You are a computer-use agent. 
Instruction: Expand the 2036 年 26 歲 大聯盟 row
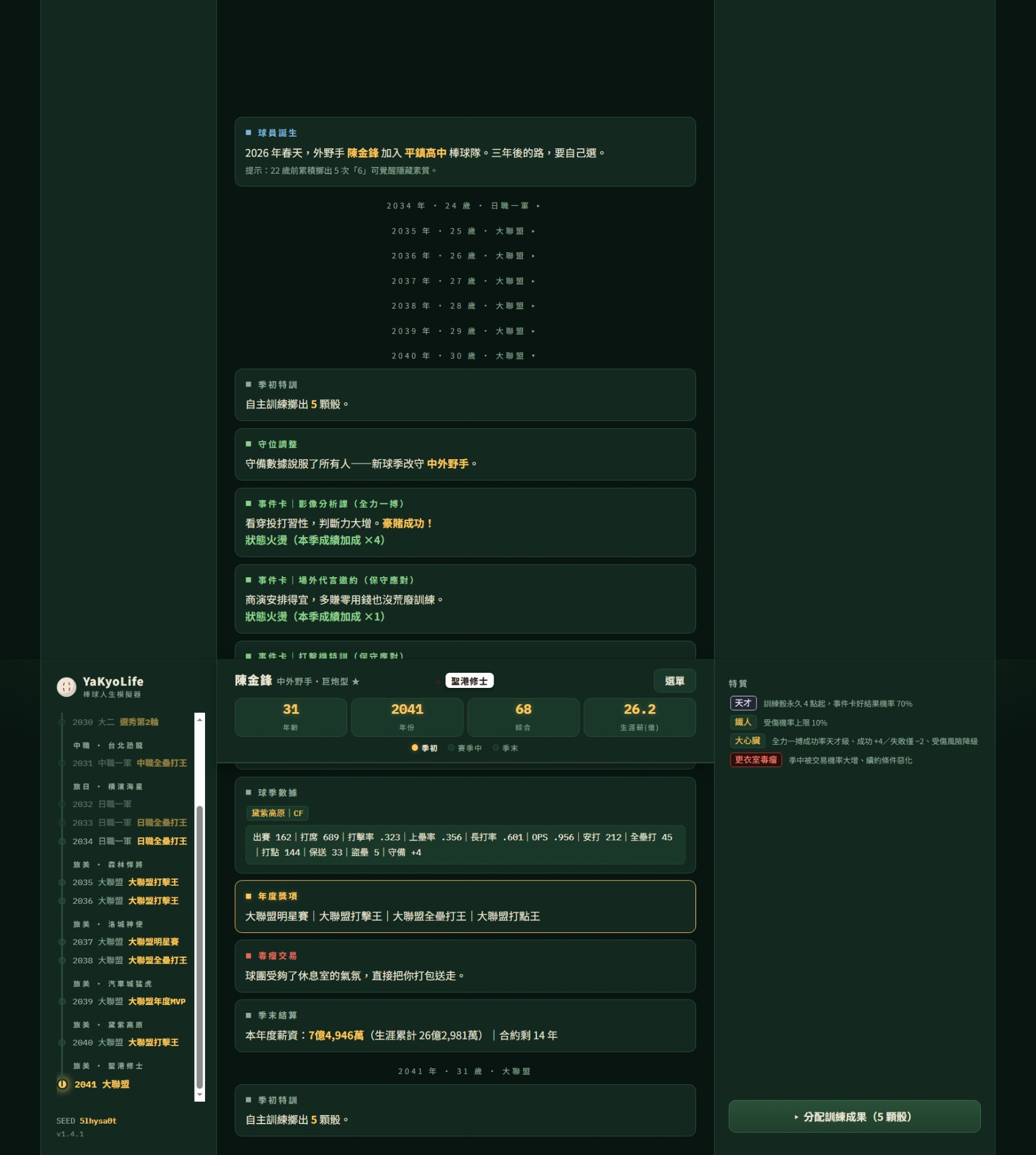[464, 256]
